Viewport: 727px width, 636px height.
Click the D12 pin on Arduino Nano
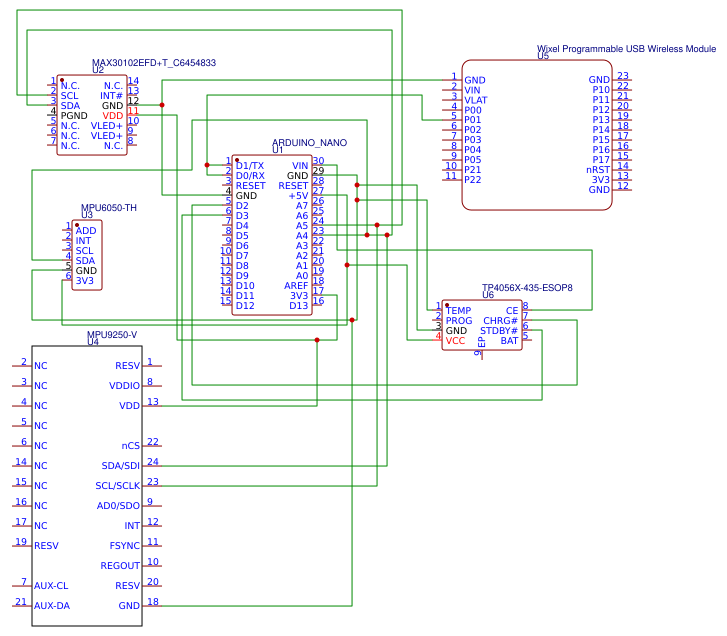[245, 305]
